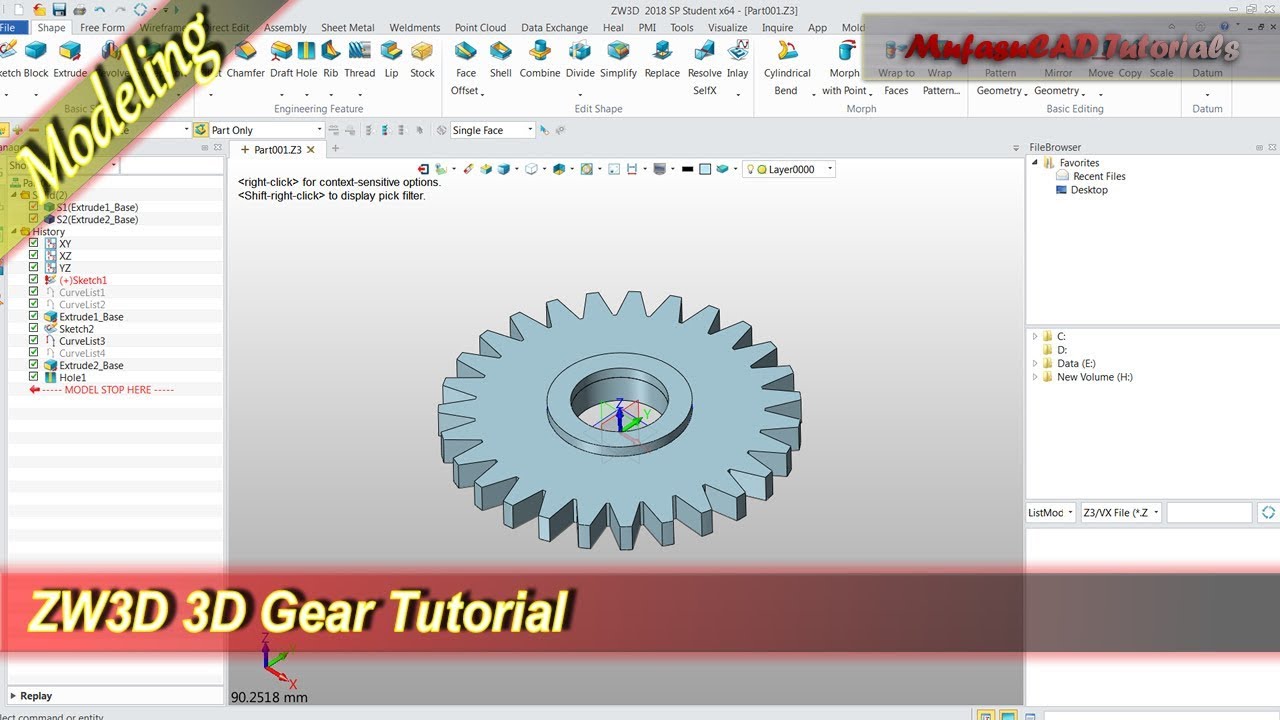
Task: Open the Free Form ribbon tab
Action: coord(103,28)
